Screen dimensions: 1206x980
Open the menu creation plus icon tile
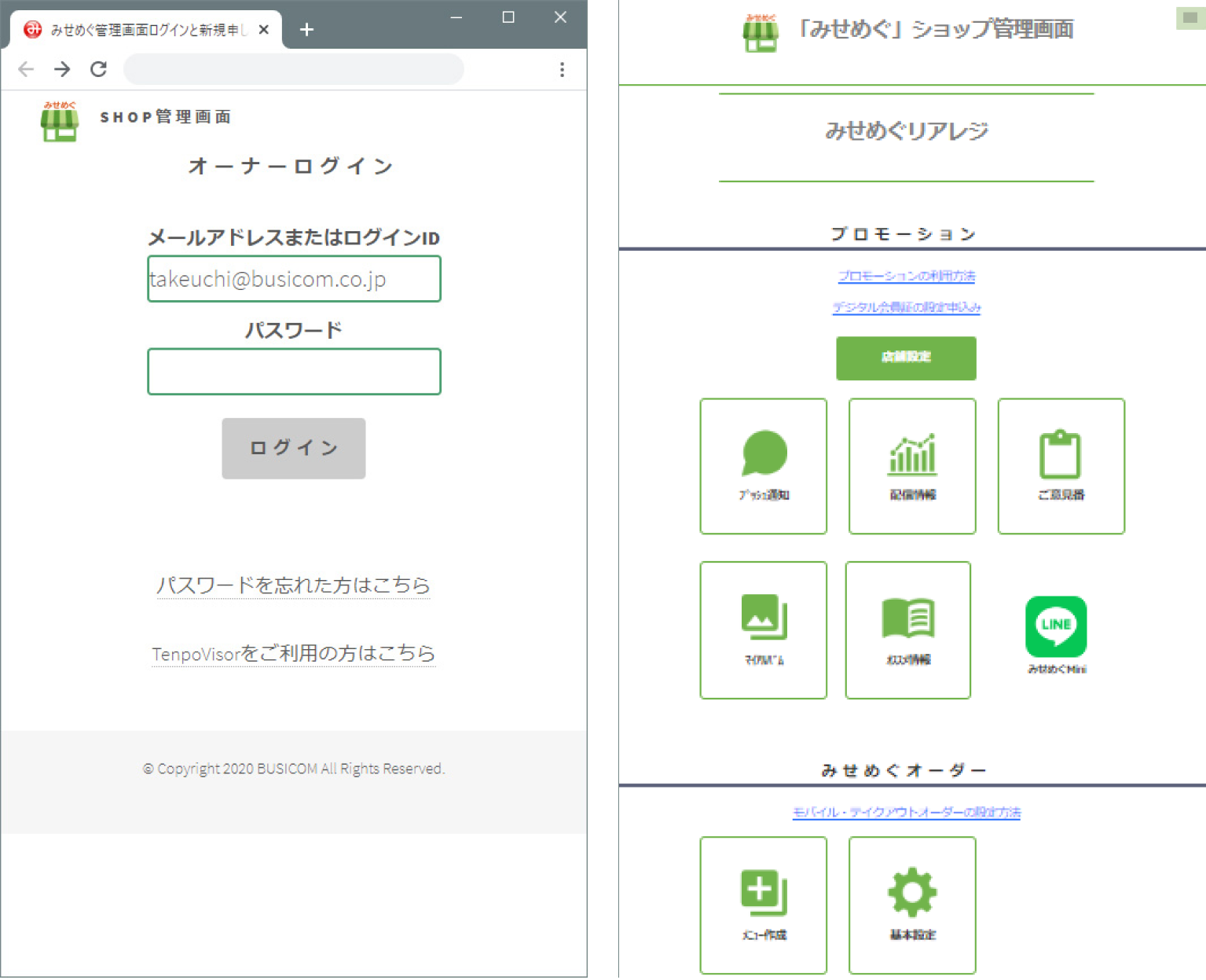tap(763, 905)
